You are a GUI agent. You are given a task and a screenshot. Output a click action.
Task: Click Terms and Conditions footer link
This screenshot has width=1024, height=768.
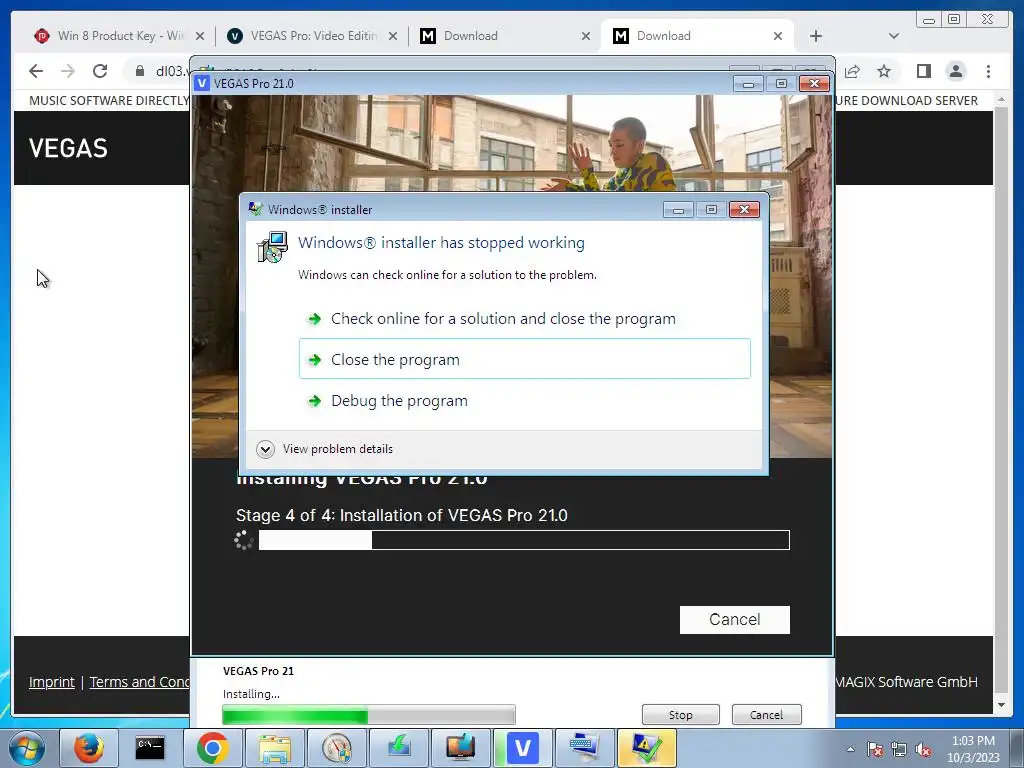pyautogui.click(x=139, y=682)
